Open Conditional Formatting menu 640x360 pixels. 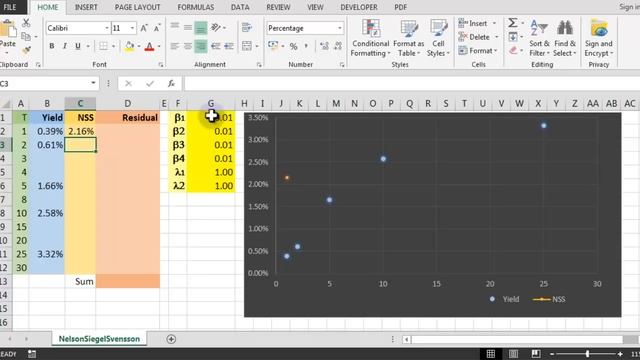click(370, 38)
